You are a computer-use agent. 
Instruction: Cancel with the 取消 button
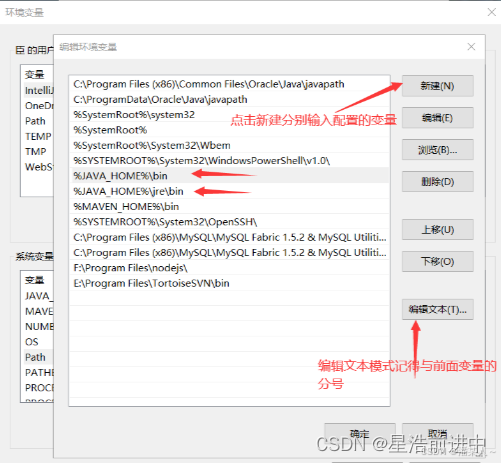pyautogui.click(x=437, y=433)
